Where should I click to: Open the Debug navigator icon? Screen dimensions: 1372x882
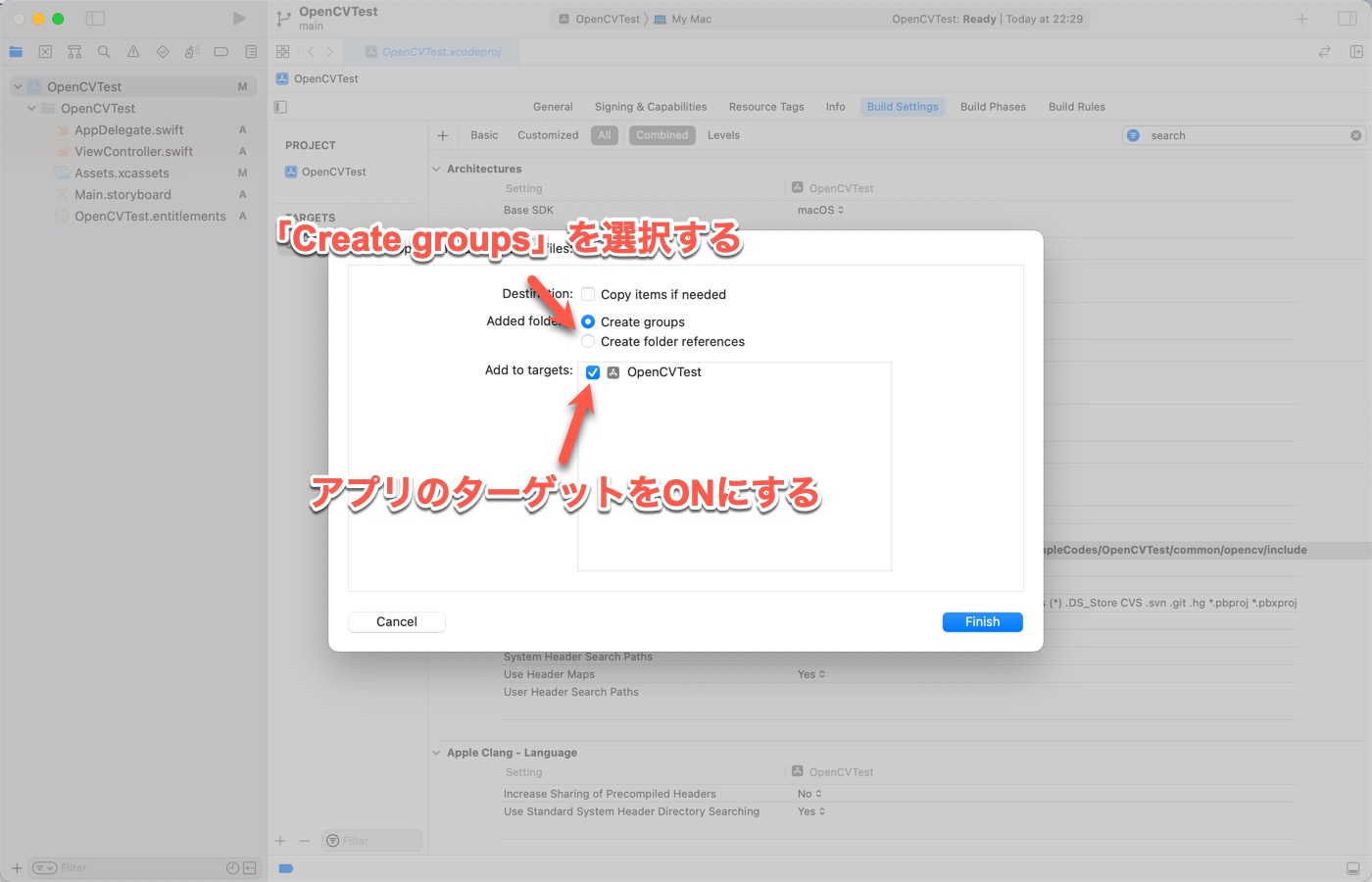tap(192, 52)
